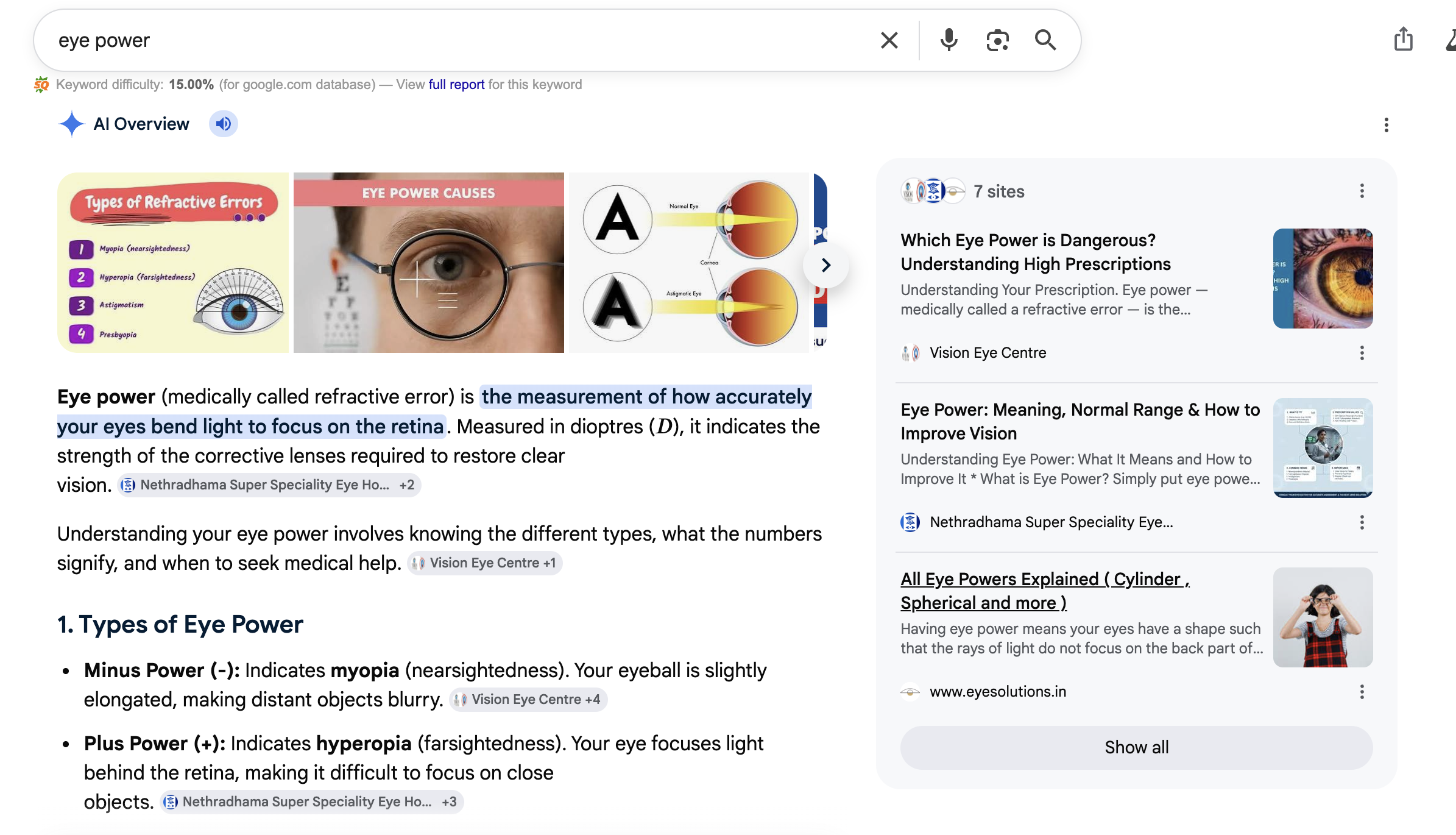Click the 'Minus Power (-):' bullet text
The width and height of the screenshot is (1456, 835).
(x=161, y=670)
